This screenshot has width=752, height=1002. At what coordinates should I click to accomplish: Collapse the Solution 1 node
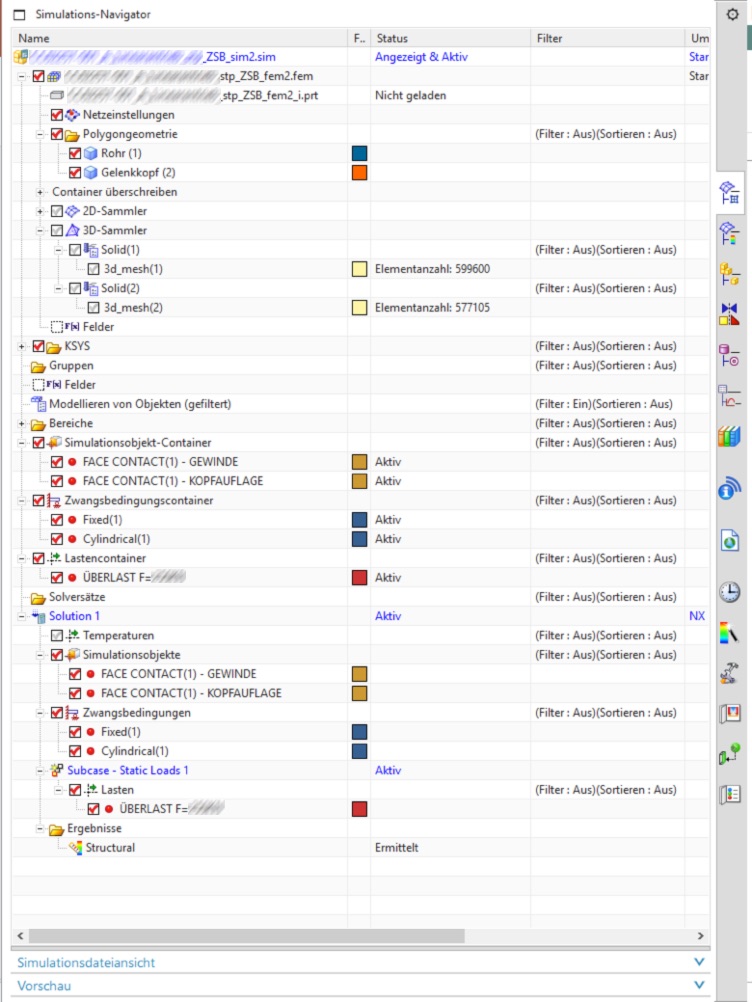click(x=22, y=616)
